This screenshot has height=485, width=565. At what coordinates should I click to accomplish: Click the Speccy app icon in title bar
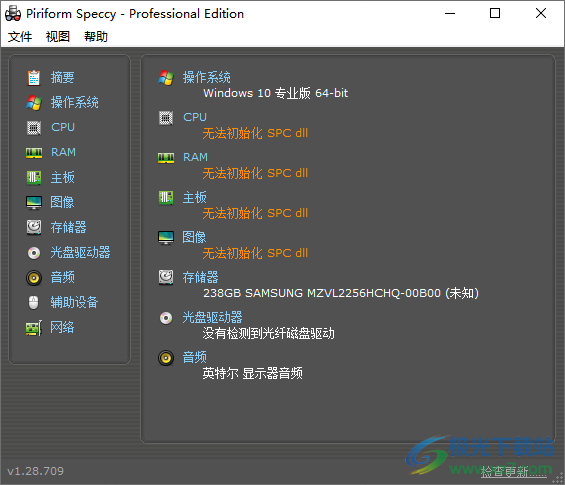13,14
